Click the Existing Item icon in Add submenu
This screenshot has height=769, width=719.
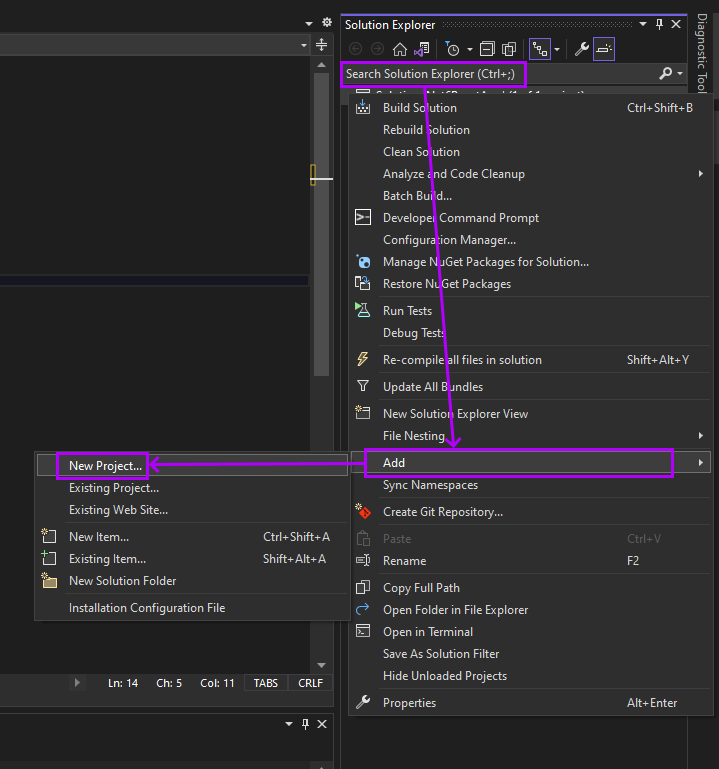point(49,558)
